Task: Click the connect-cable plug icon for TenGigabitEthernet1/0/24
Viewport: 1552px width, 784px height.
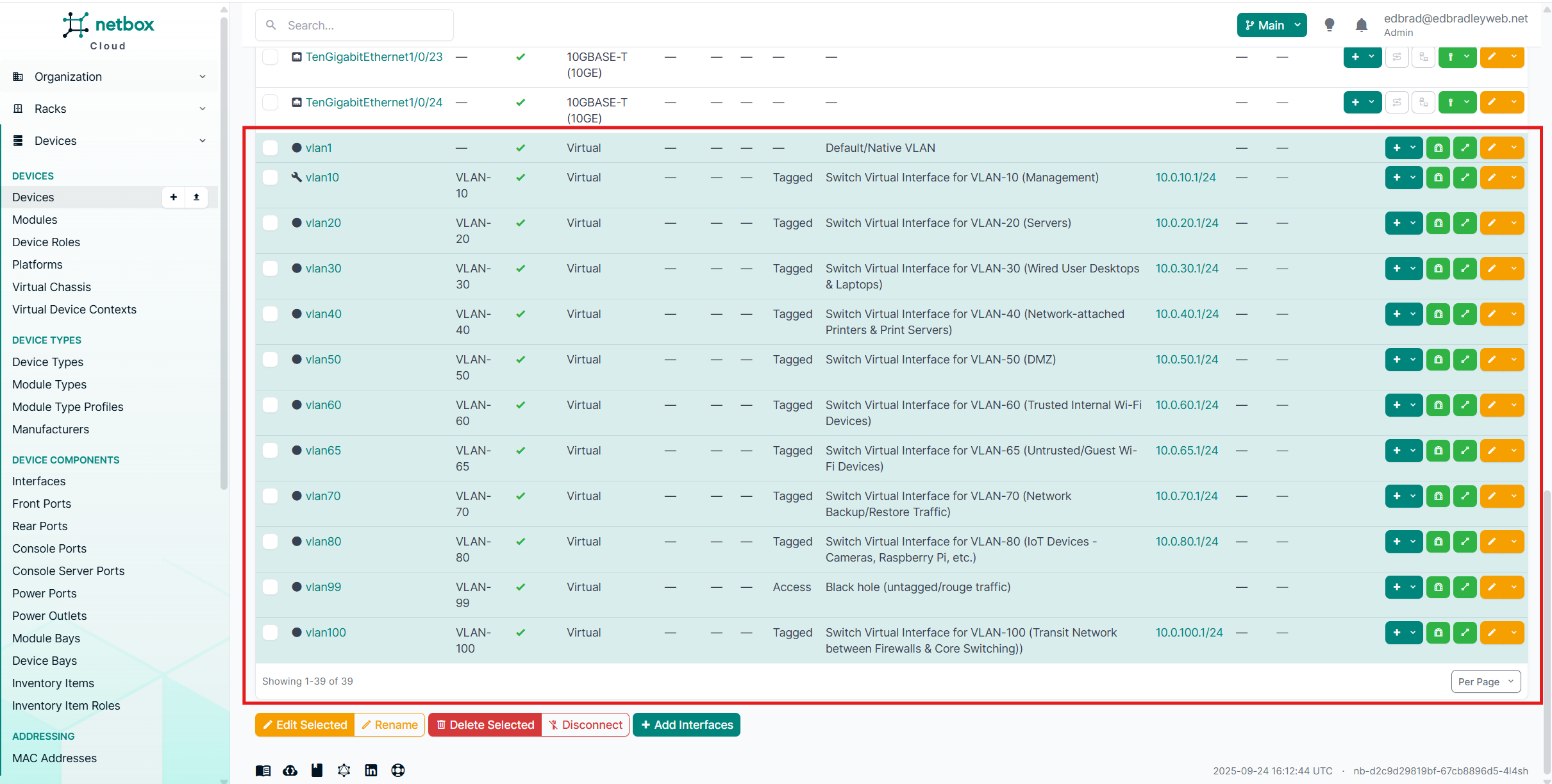Action: [x=1451, y=103]
